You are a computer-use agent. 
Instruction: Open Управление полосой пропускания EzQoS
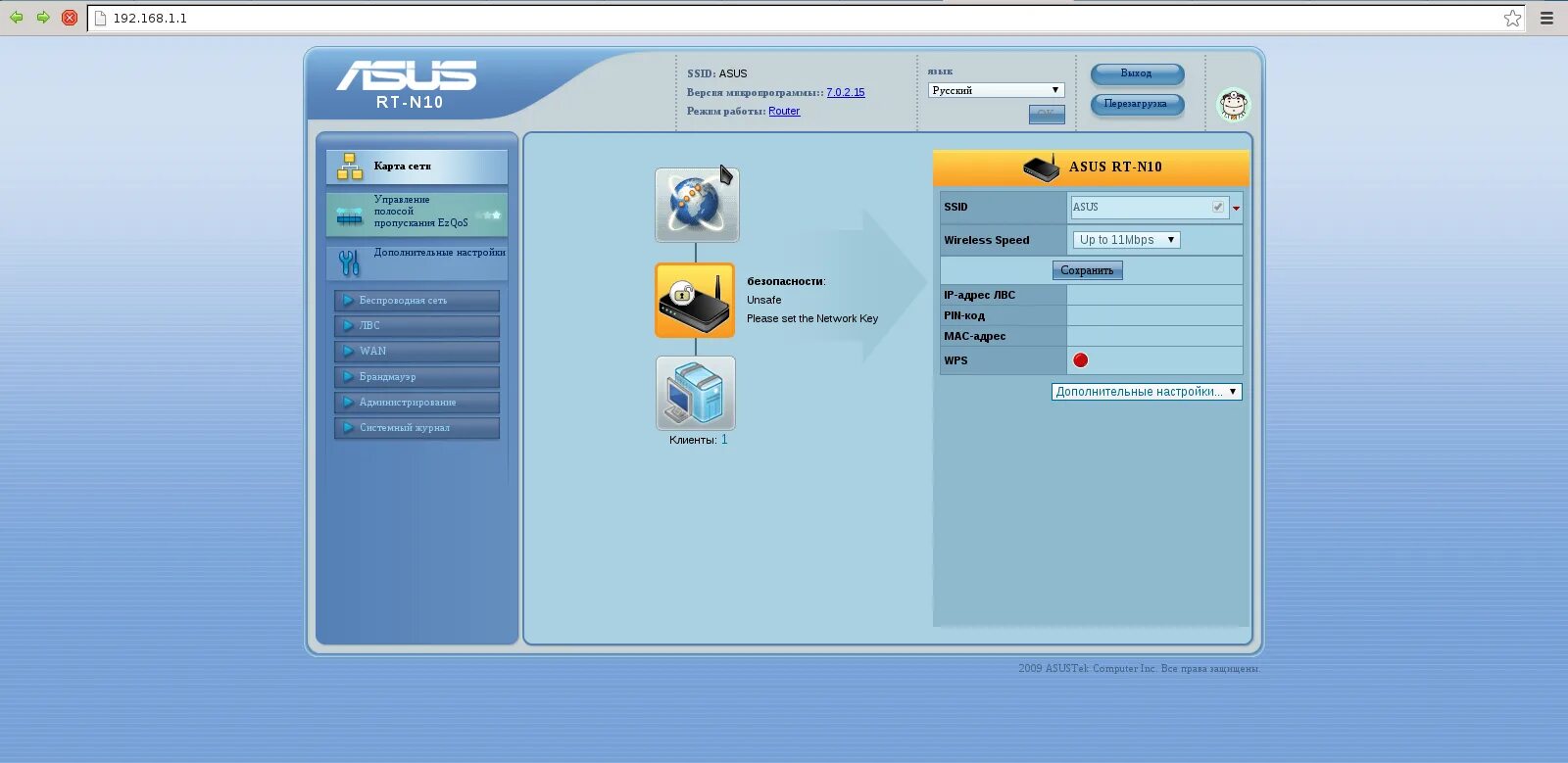tap(416, 214)
